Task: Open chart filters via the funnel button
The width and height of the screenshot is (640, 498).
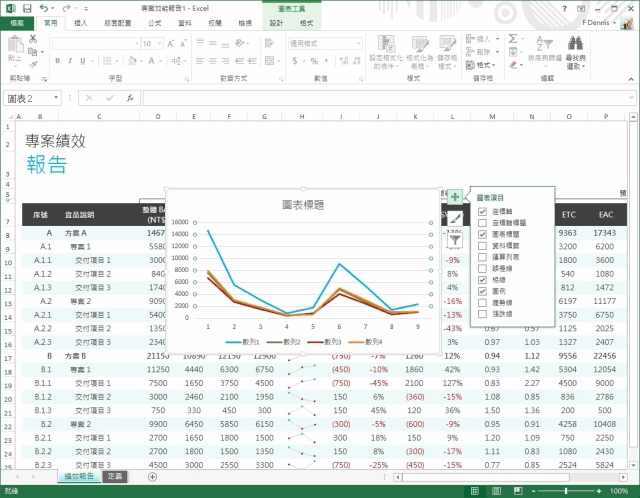Action: (455, 240)
